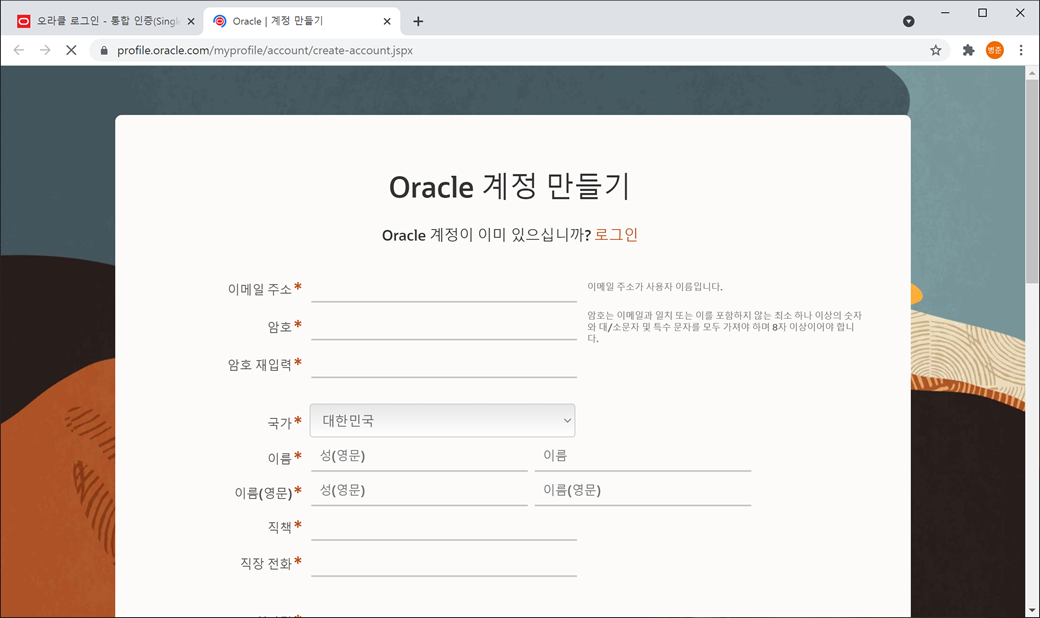Click the hint 이메일 주소가 사용자 이름입니다
Screen dimensions: 1040x618
coord(655,287)
